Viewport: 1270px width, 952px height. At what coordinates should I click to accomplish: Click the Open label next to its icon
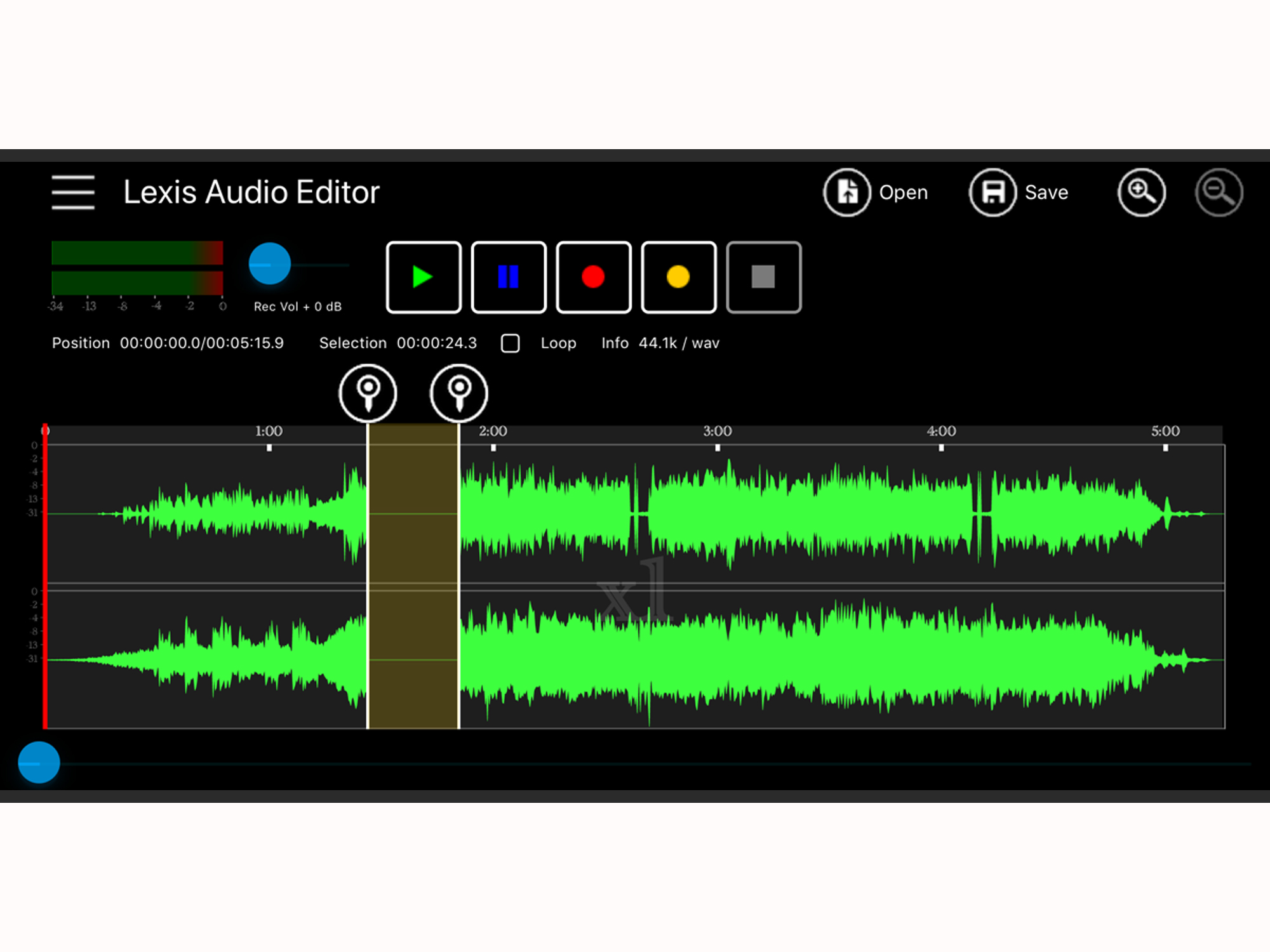point(903,192)
